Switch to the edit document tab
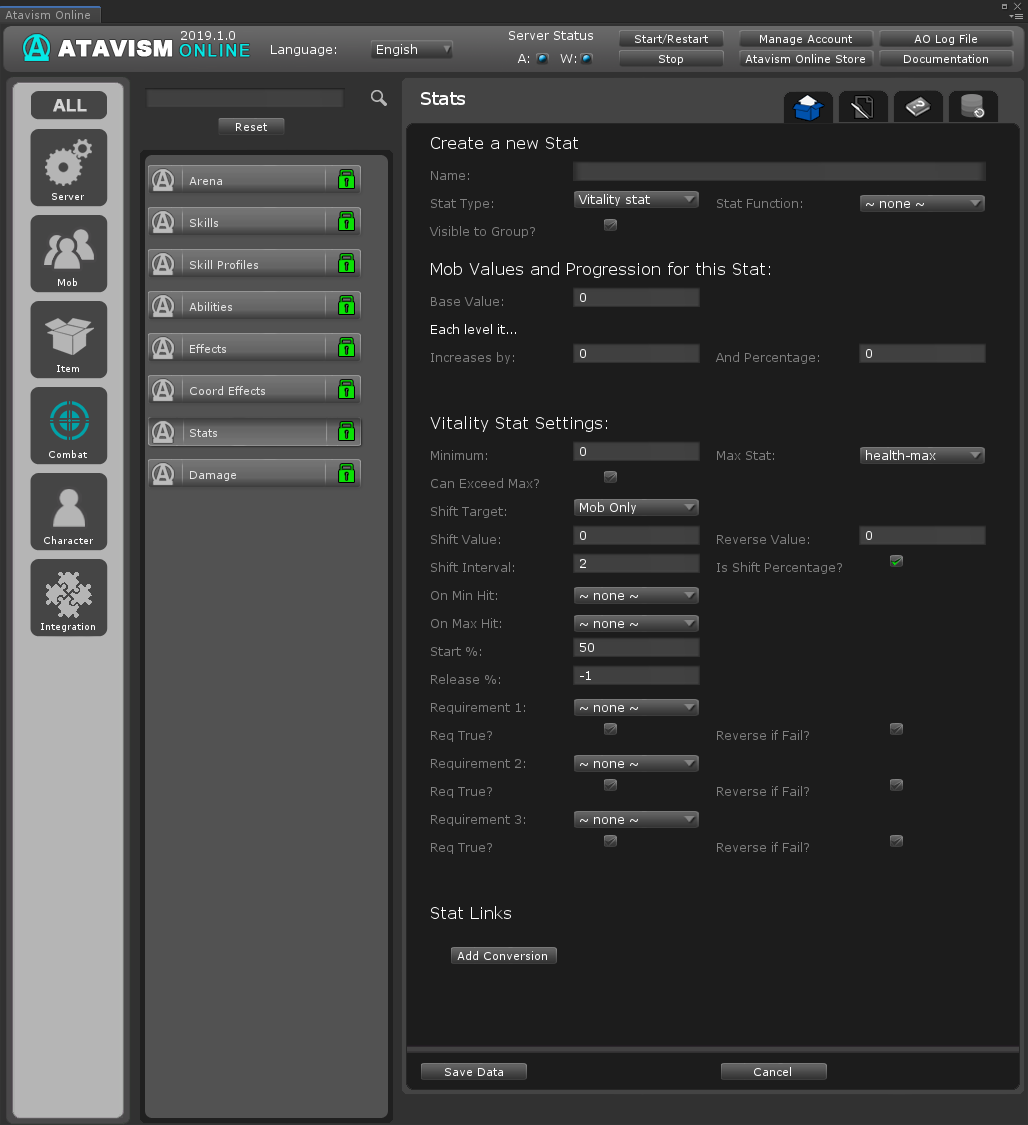Viewport: 1028px width, 1125px height. point(863,106)
